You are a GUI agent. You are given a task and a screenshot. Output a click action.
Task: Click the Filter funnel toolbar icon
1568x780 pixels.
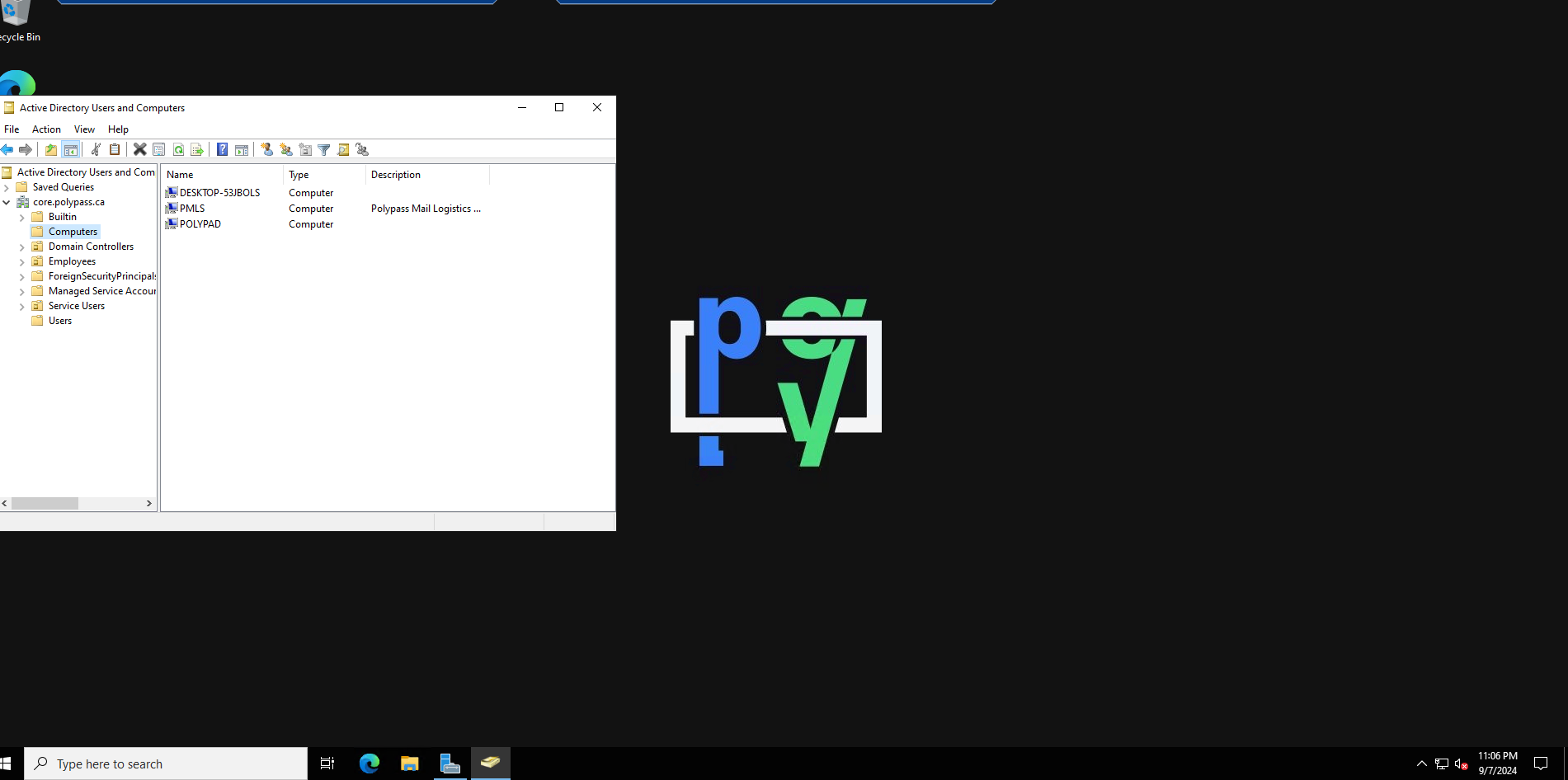tap(324, 149)
